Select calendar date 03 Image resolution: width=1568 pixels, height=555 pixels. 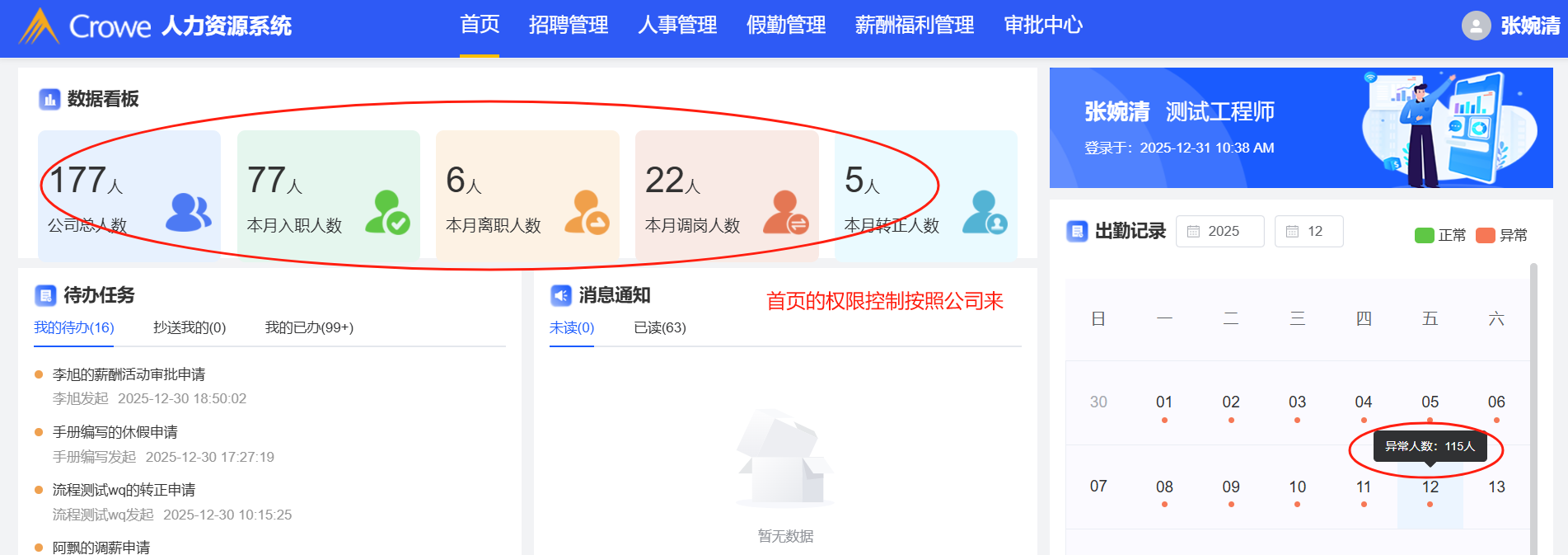[1297, 402]
